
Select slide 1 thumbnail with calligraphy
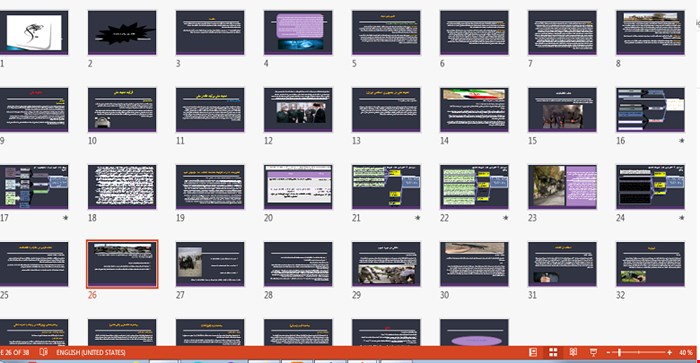coord(34,33)
